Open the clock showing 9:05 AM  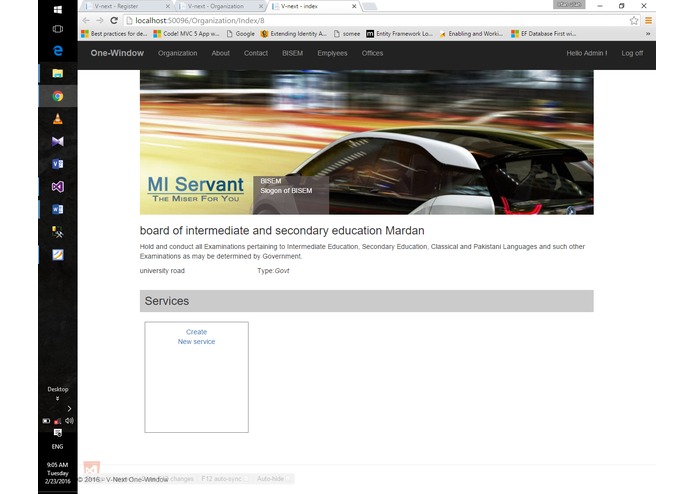coord(58,473)
